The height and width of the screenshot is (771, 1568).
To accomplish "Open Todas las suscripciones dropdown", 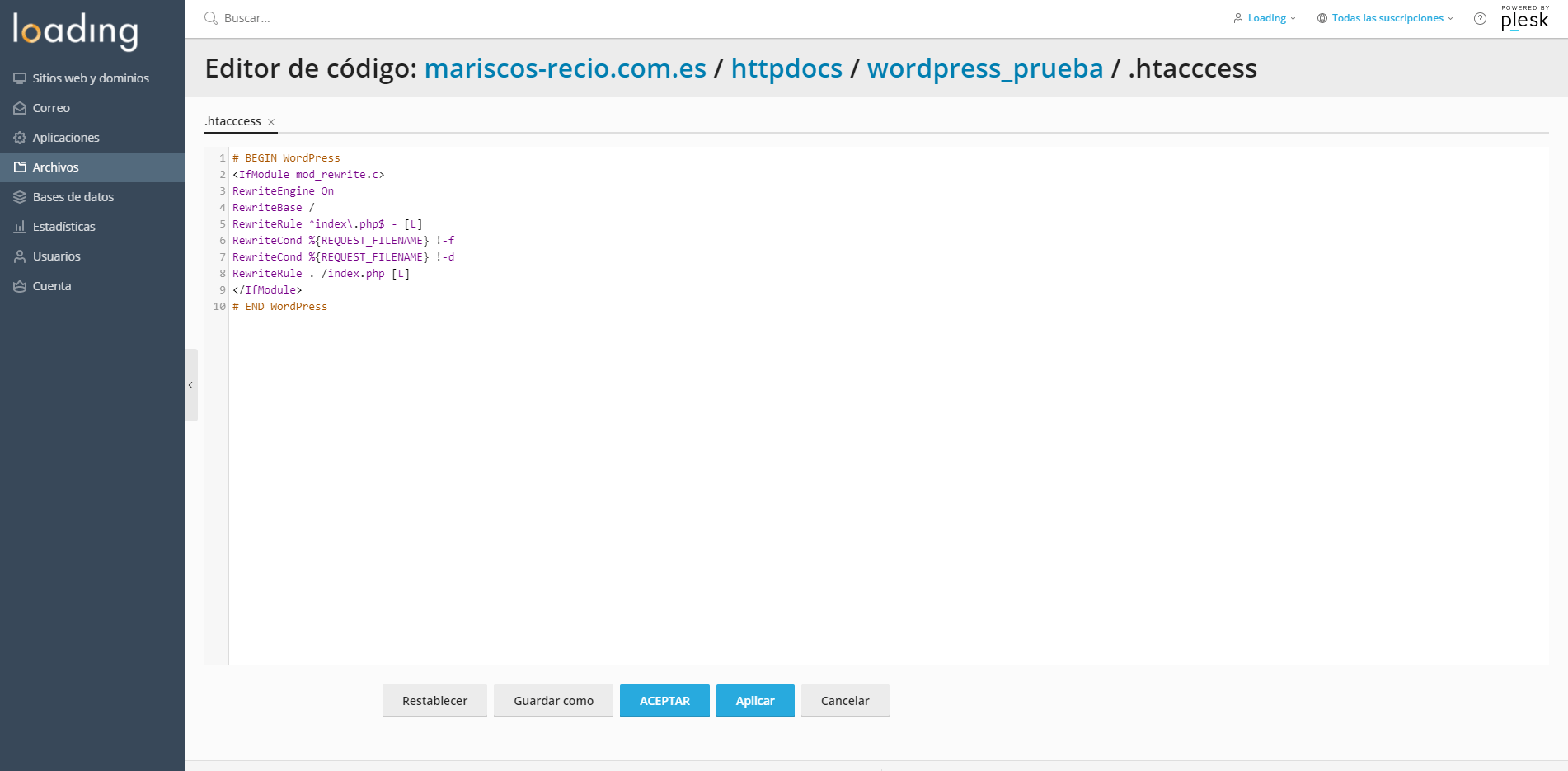I will click(x=1385, y=18).
